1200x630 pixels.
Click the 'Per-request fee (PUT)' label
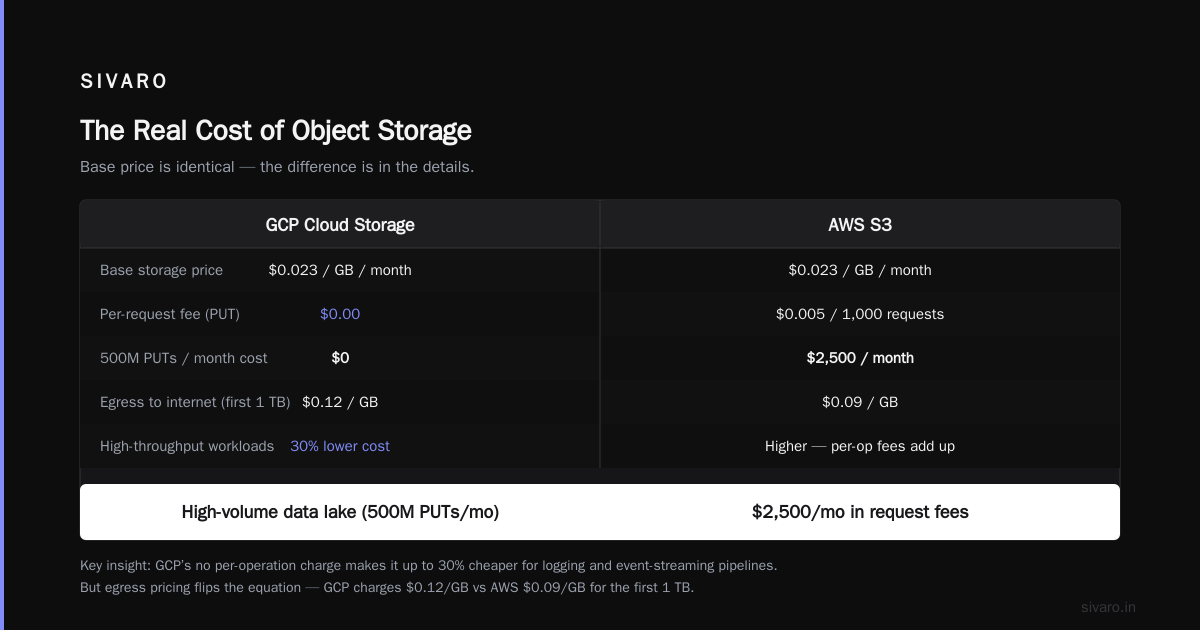point(170,314)
